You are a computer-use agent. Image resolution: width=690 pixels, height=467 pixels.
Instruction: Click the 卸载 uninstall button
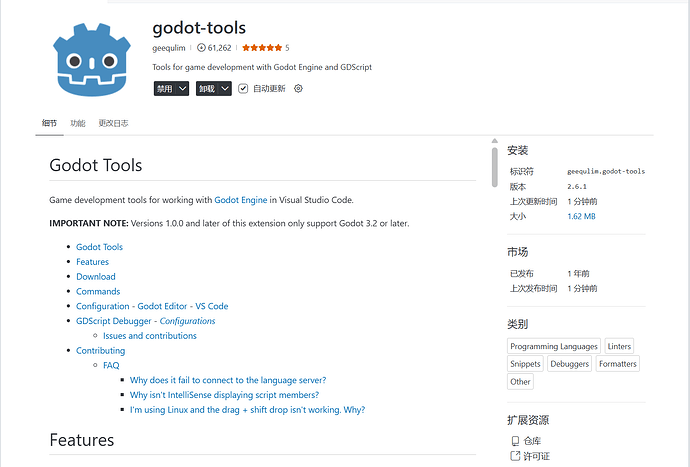(207, 88)
